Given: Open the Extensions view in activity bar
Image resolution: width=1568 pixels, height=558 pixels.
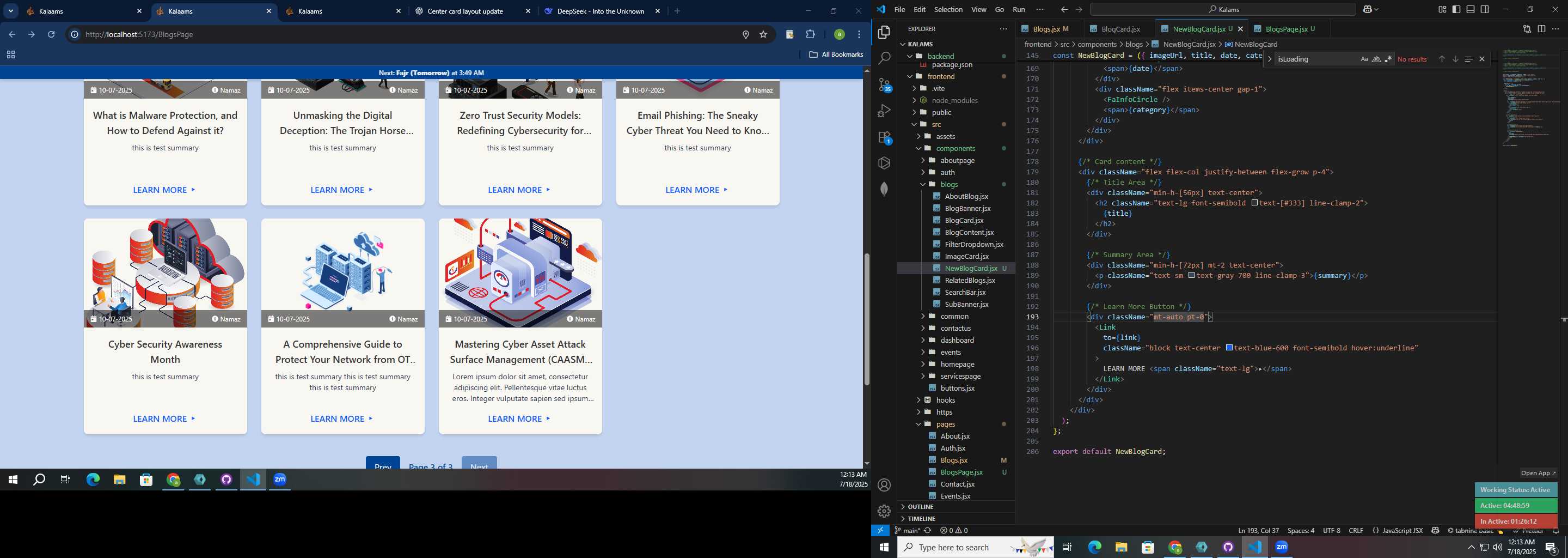Looking at the screenshot, I should point(884,138).
